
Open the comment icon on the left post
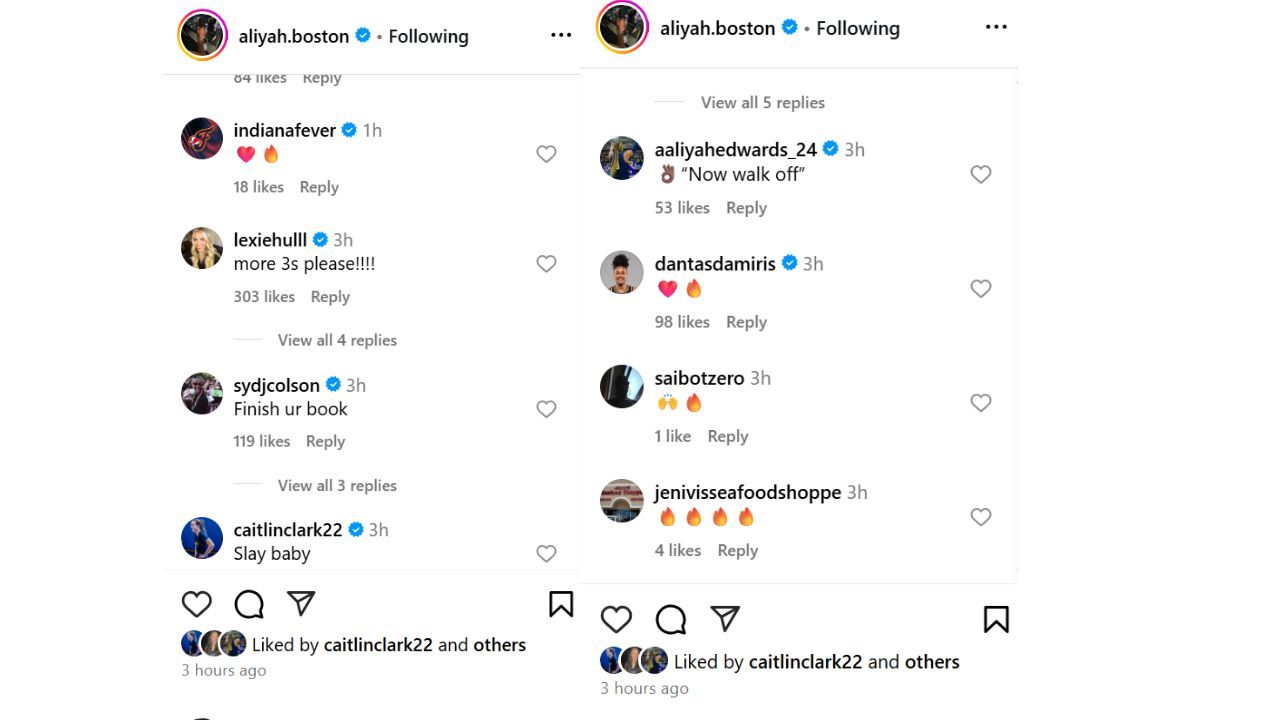248,604
